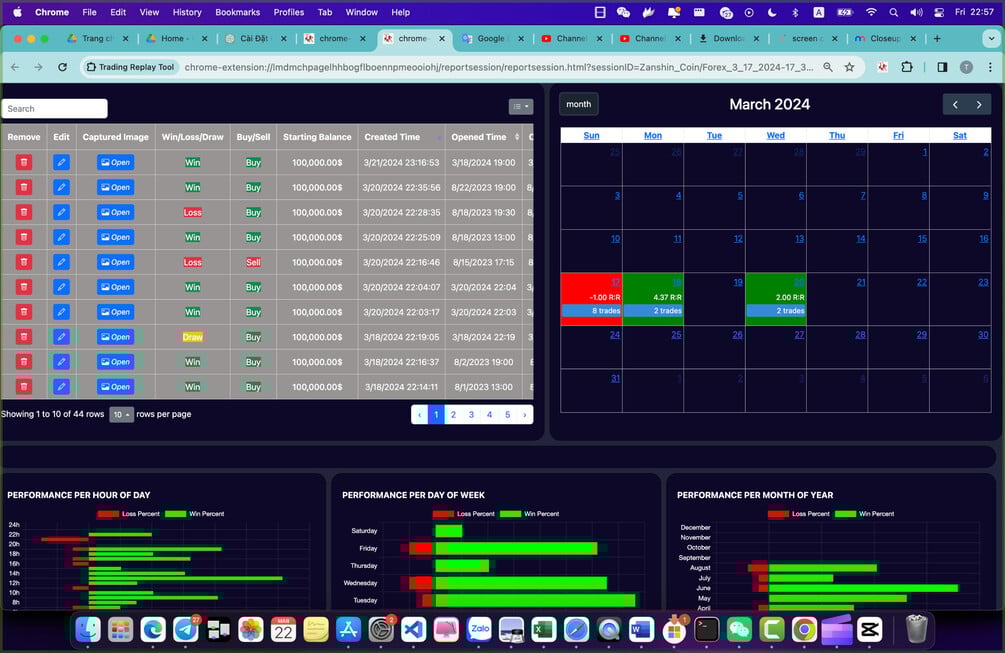
Task: Bookmark this page with star icon
Action: [x=849, y=67]
